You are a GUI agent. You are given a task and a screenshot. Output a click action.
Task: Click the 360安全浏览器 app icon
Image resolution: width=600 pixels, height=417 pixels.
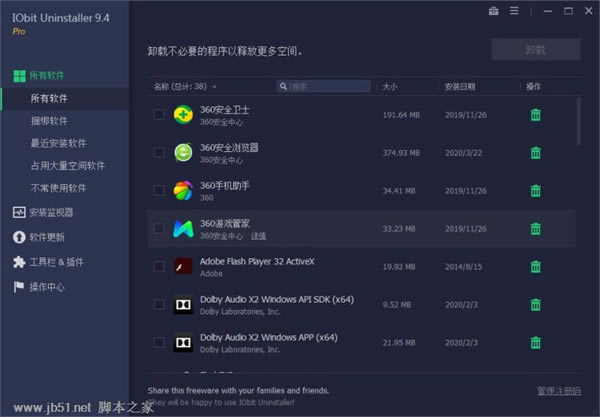(183, 153)
